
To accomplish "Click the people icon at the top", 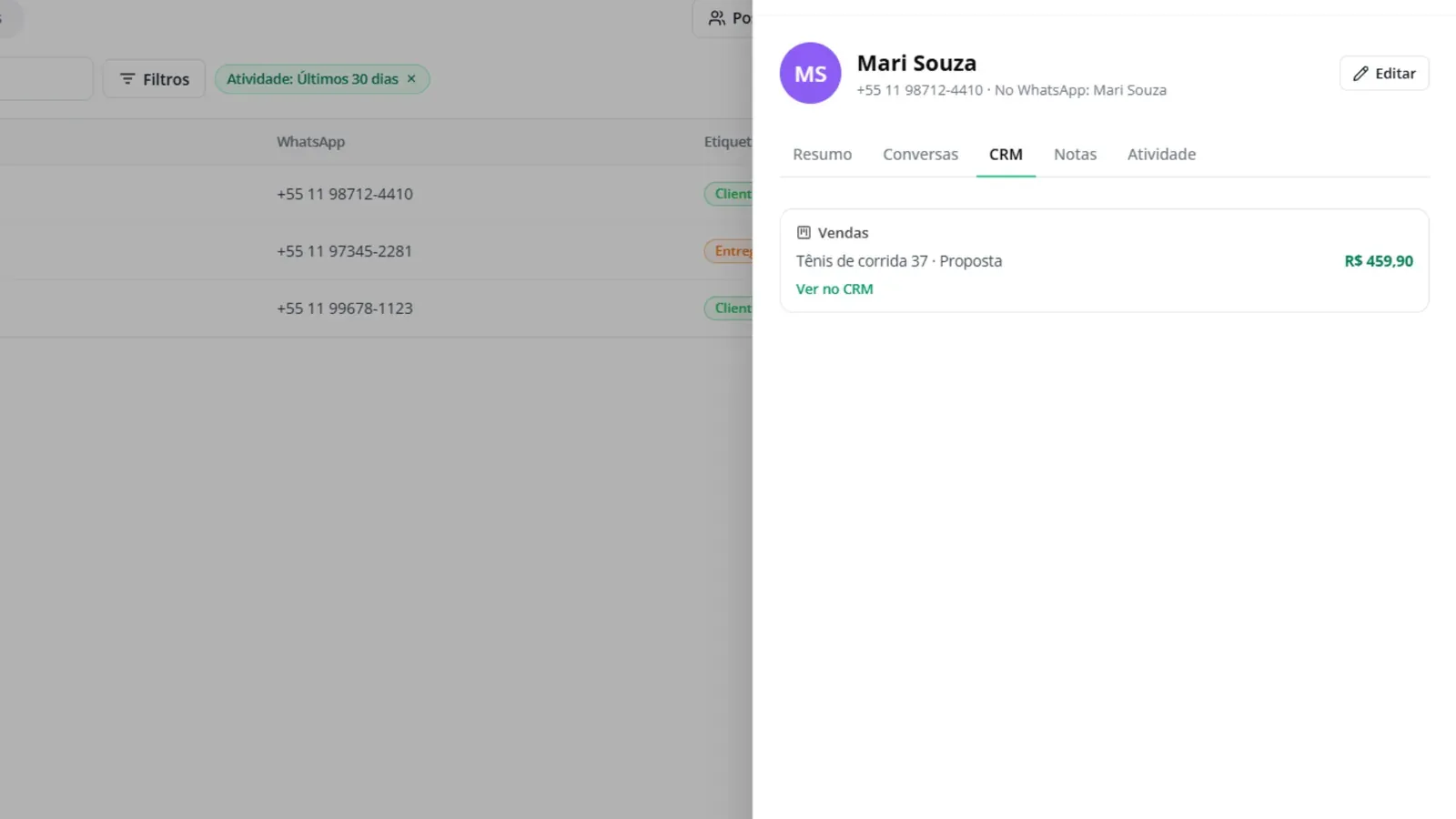I will point(717,18).
